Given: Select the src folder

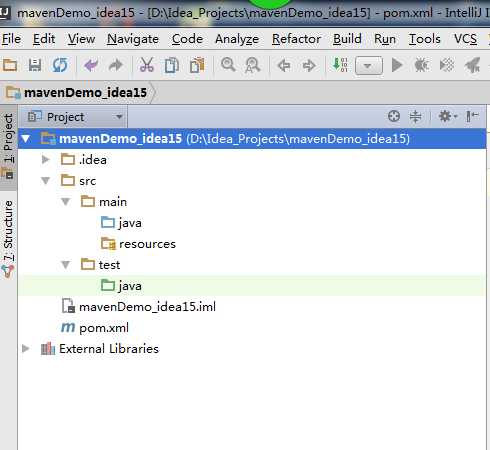Looking at the screenshot, I should [79, 181].
